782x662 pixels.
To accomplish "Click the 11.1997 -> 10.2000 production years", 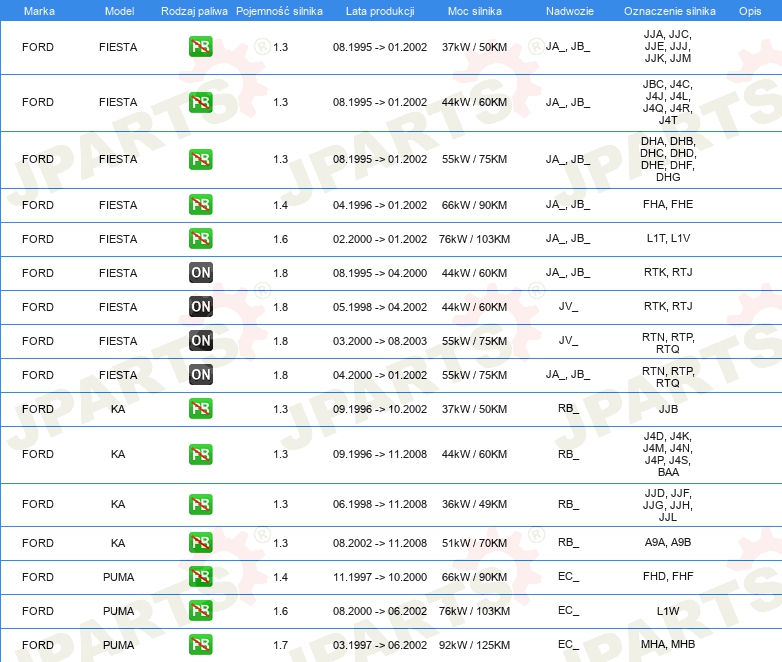I will [380, 577].
